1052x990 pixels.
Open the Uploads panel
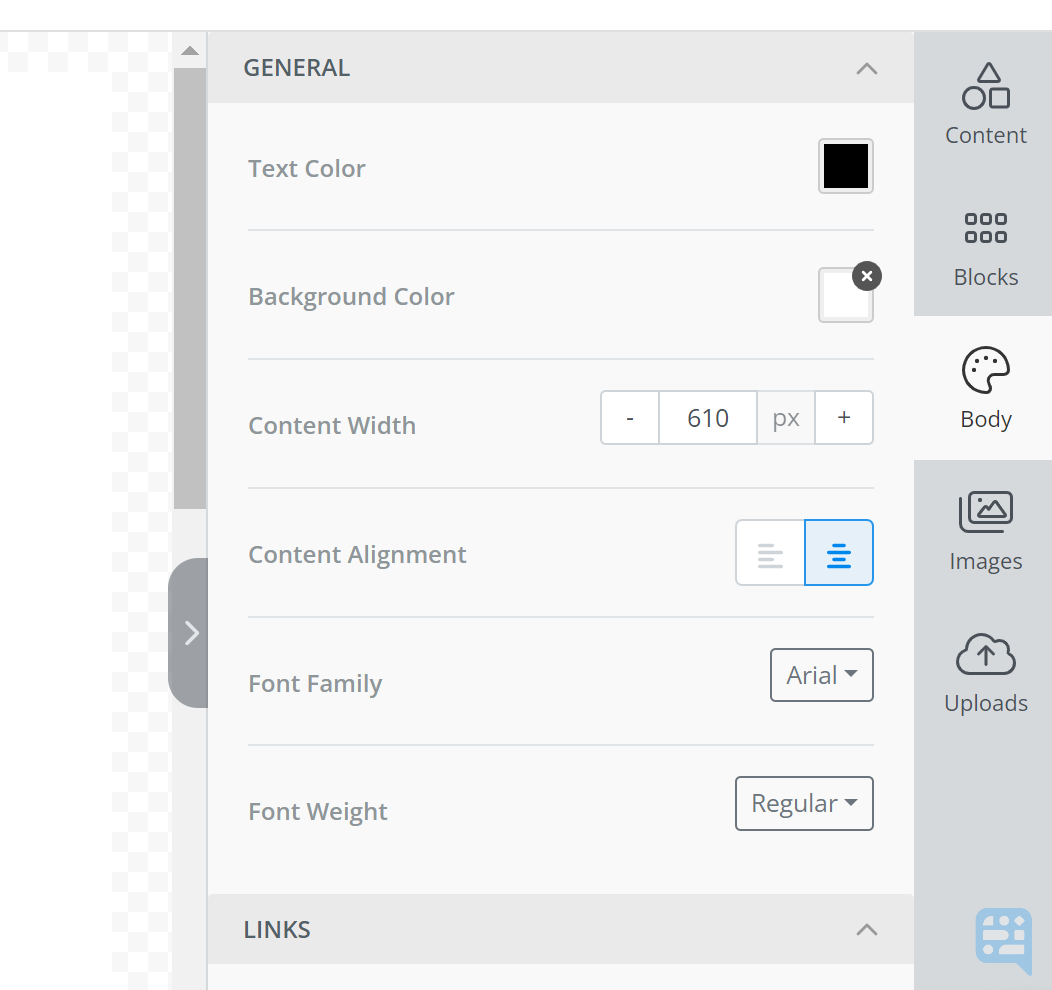[x=985, y=670]
